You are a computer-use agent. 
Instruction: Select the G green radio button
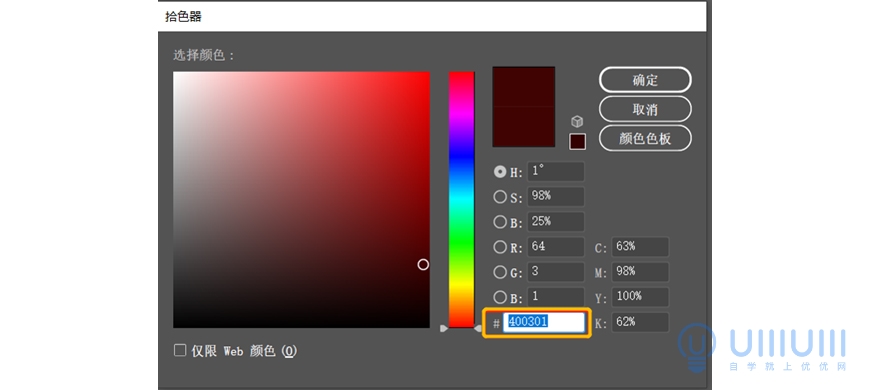500,272
